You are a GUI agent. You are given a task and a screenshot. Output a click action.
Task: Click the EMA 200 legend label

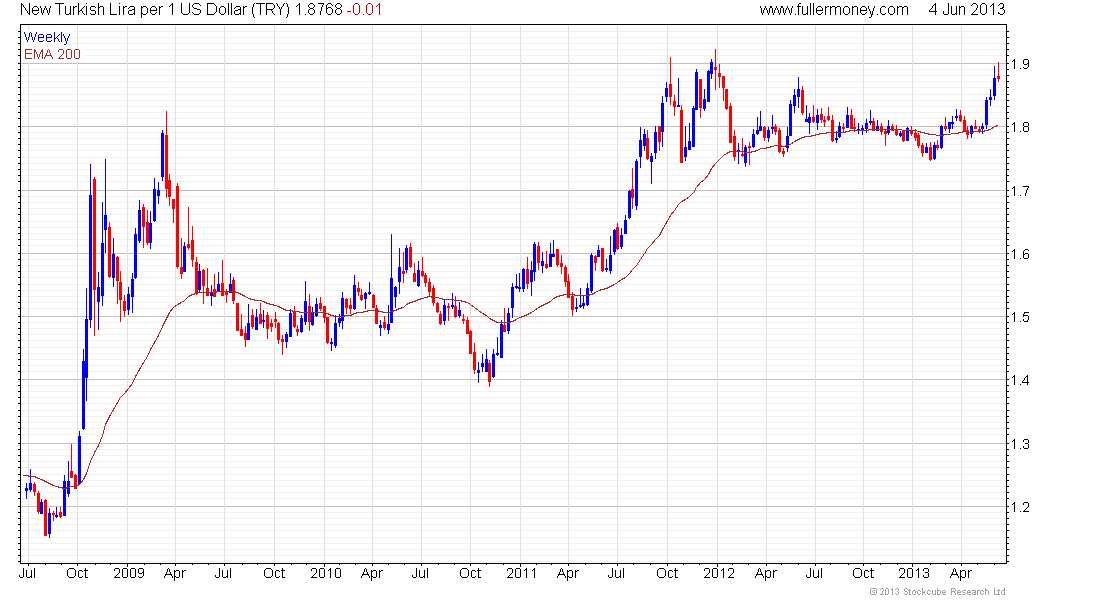52,54
